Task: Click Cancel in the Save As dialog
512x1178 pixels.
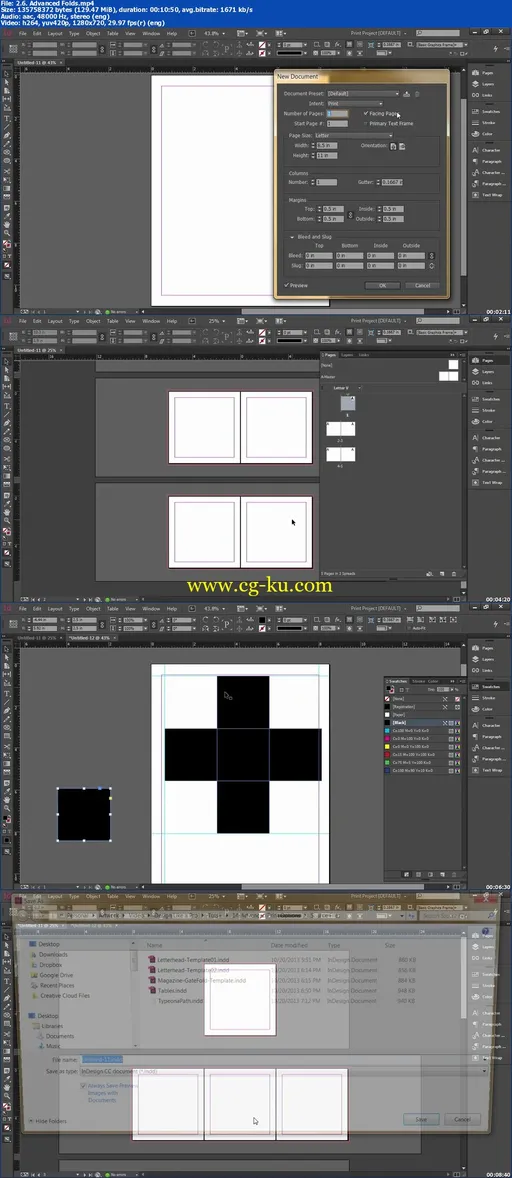Action: click(x=461, y=1119)
